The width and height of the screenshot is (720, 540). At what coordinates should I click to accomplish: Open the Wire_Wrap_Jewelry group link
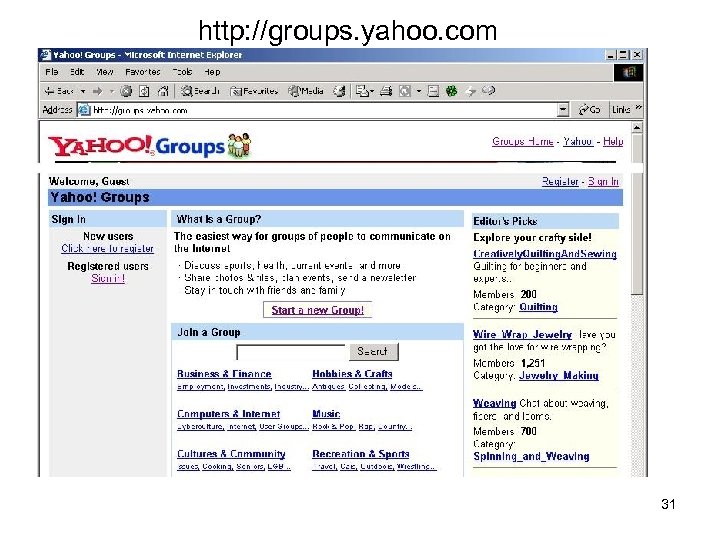coord(522,334)
